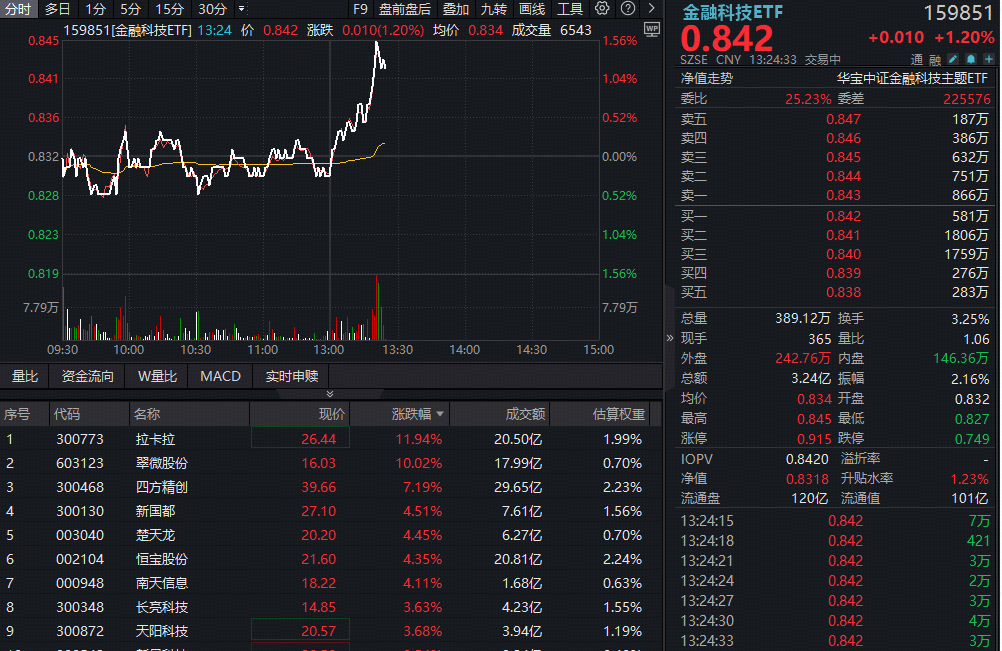Click the plus icon beside the bell
The width and height of the screenshot is (1002, 651).
tap(988, 59)
